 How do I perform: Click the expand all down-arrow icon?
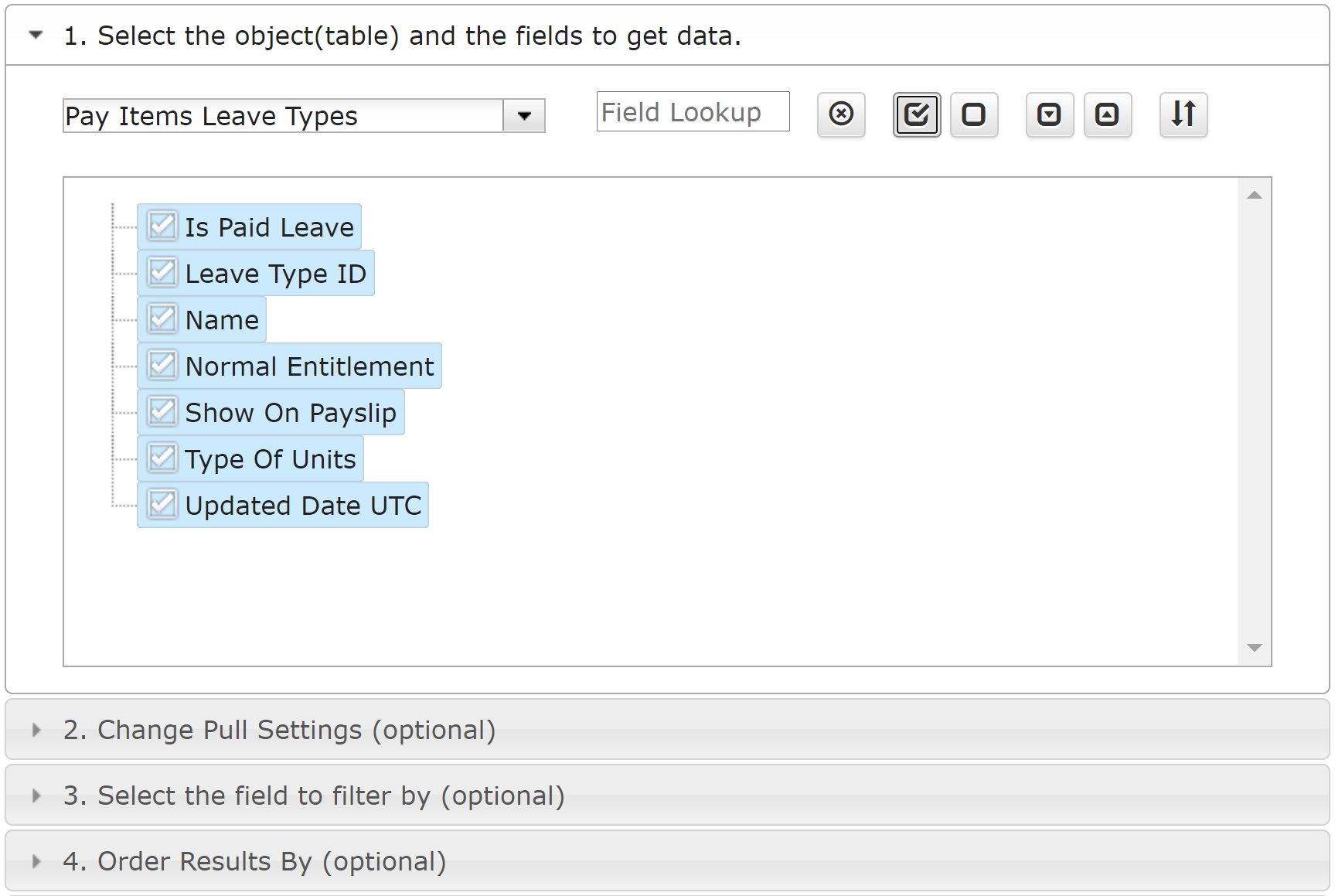pos(1050,114)
